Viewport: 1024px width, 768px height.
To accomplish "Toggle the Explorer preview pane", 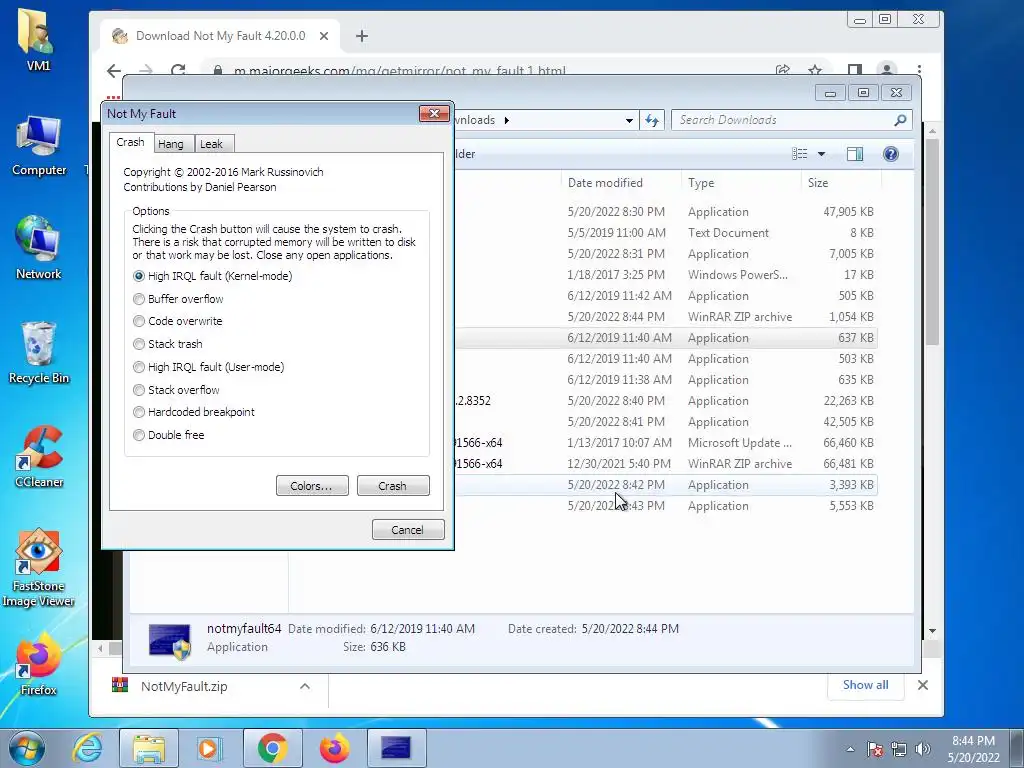I will click(x=855, y=153).
